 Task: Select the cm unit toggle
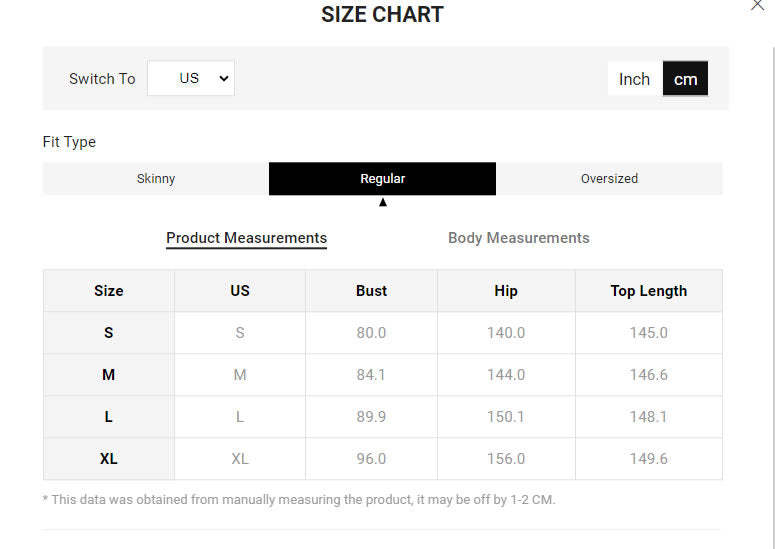(x=685, y=79)
